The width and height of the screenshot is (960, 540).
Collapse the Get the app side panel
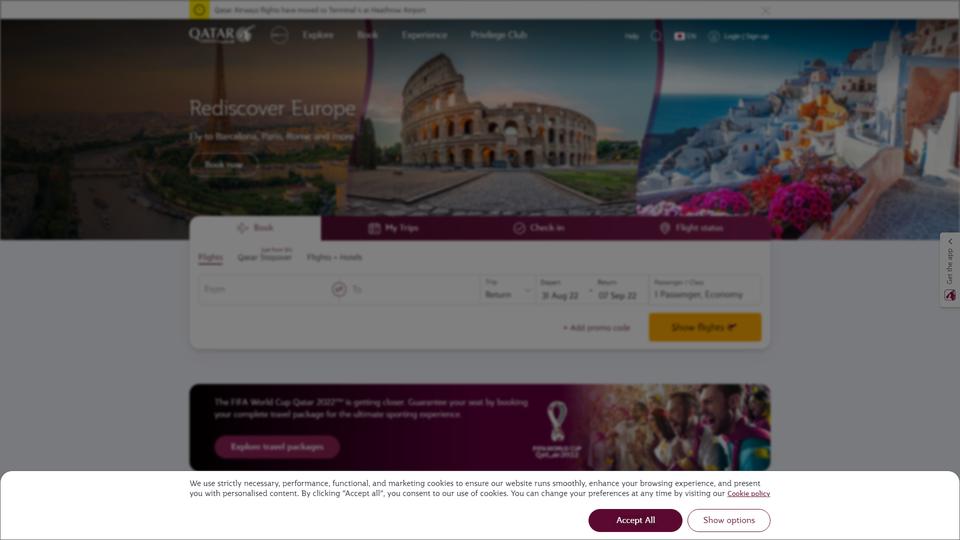950,241
